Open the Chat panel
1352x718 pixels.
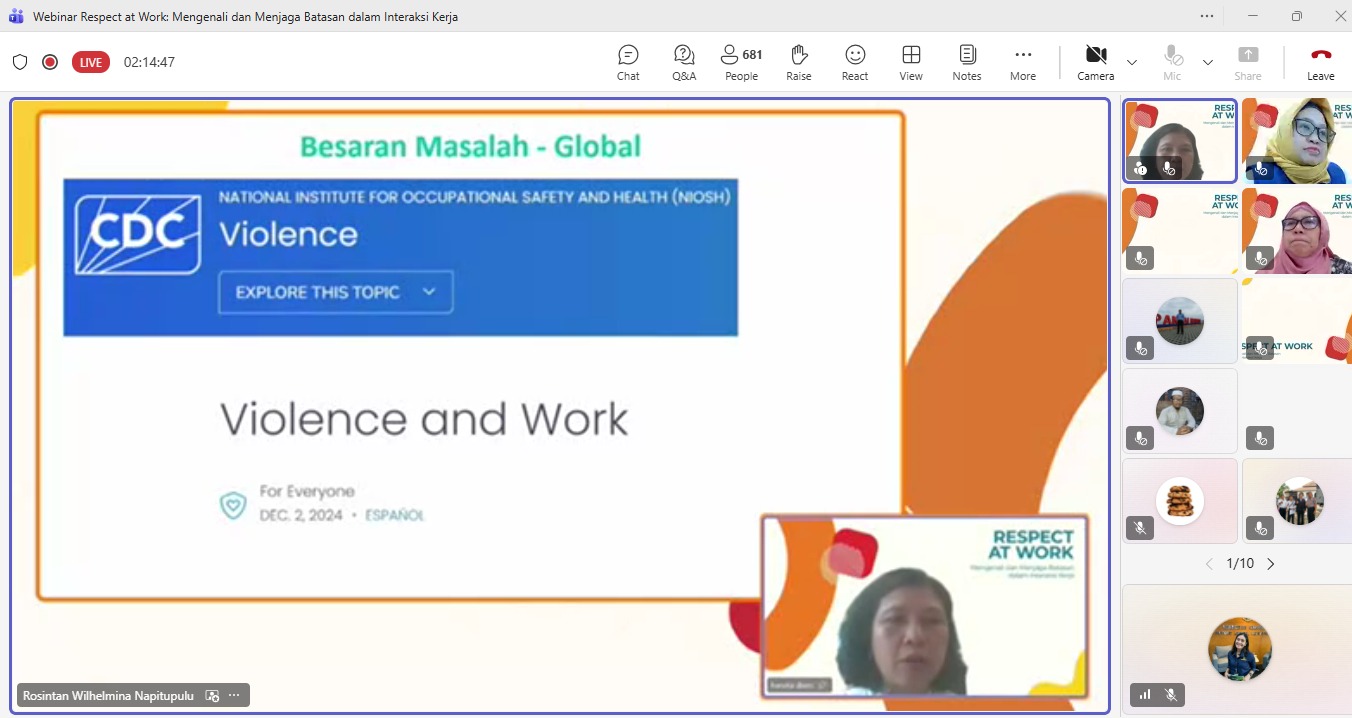click(x=628, y=62)
